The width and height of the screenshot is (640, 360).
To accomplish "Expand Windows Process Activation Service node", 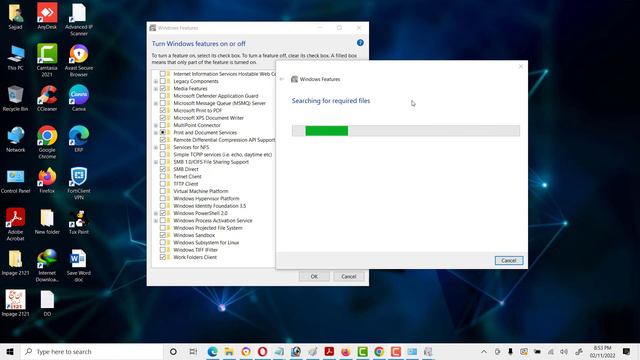I will [x=156, y=221].
